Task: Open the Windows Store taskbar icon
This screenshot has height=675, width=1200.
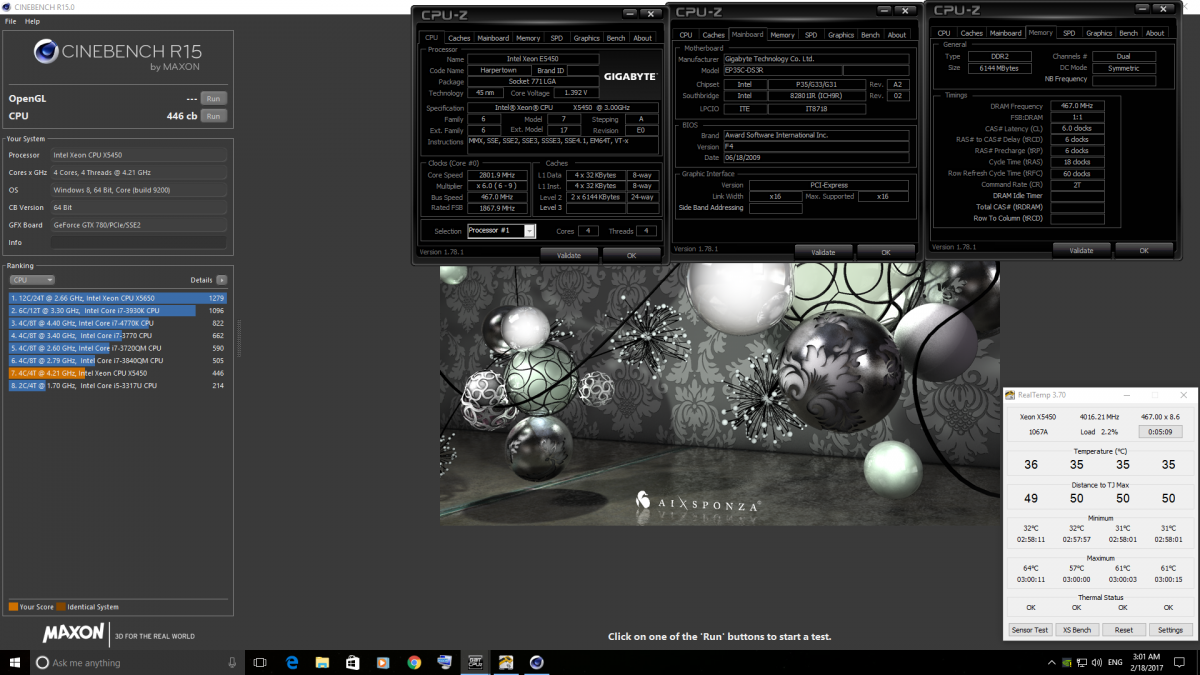Action: click(353, 662)
